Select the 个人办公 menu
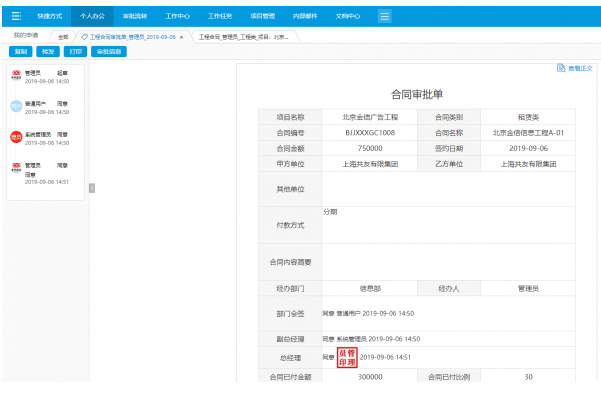The width and height of the screenshot is (601, 397). point(92,16)
